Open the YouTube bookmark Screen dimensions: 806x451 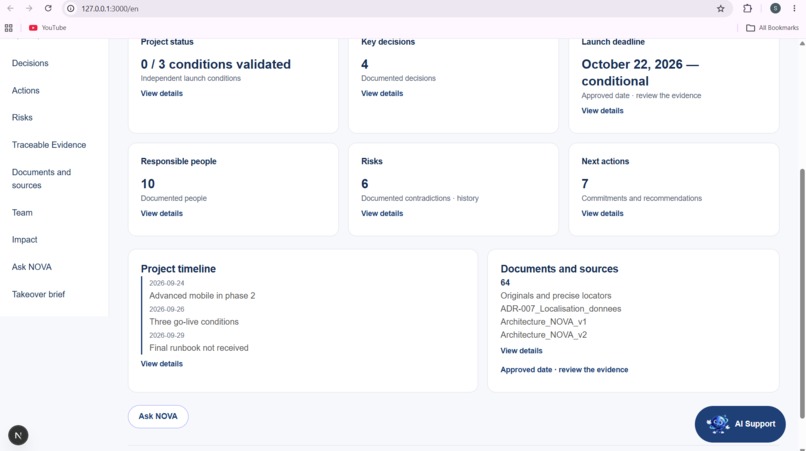coord(47,28)
